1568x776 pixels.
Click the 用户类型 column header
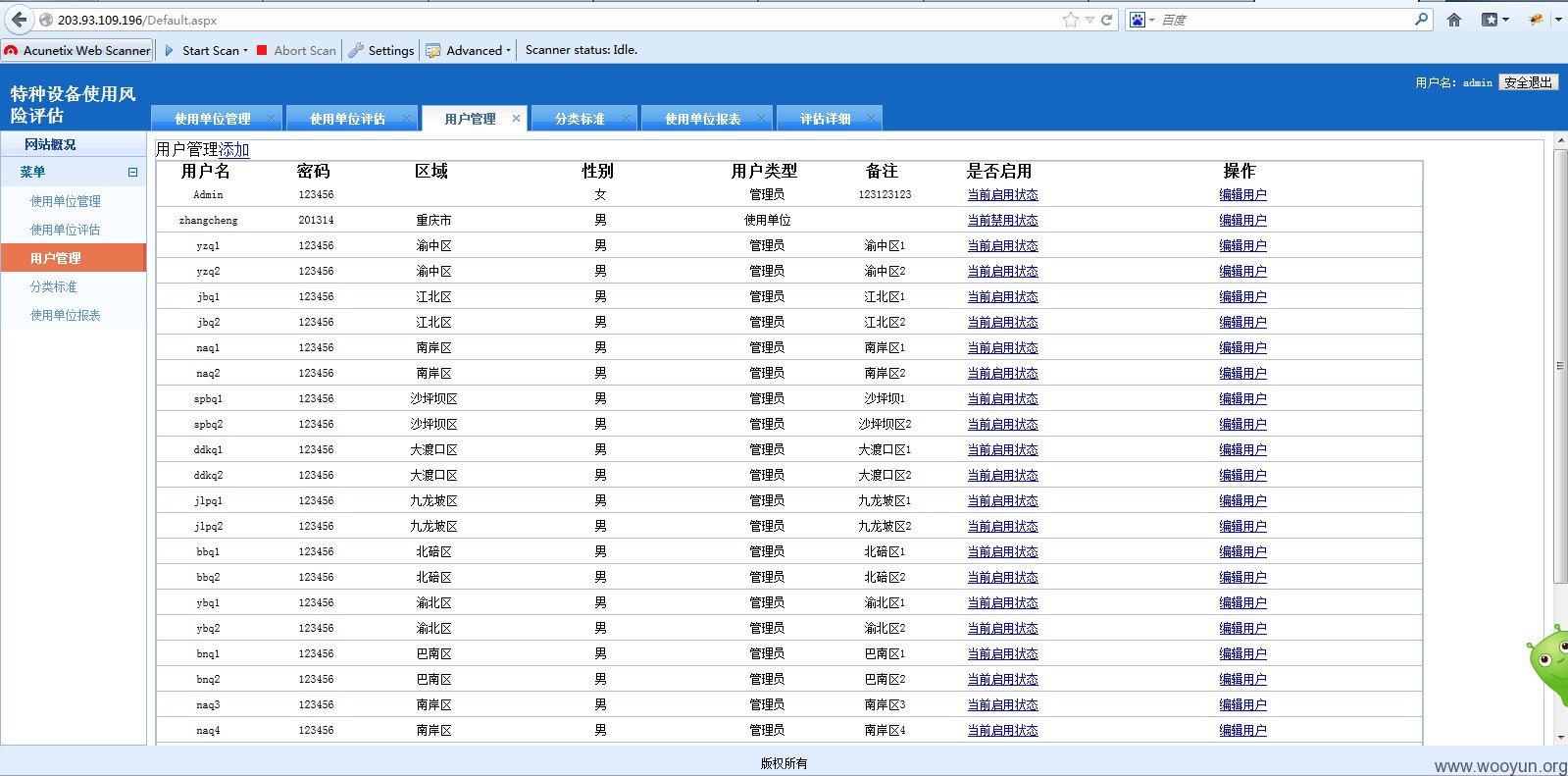pos(764,171)
